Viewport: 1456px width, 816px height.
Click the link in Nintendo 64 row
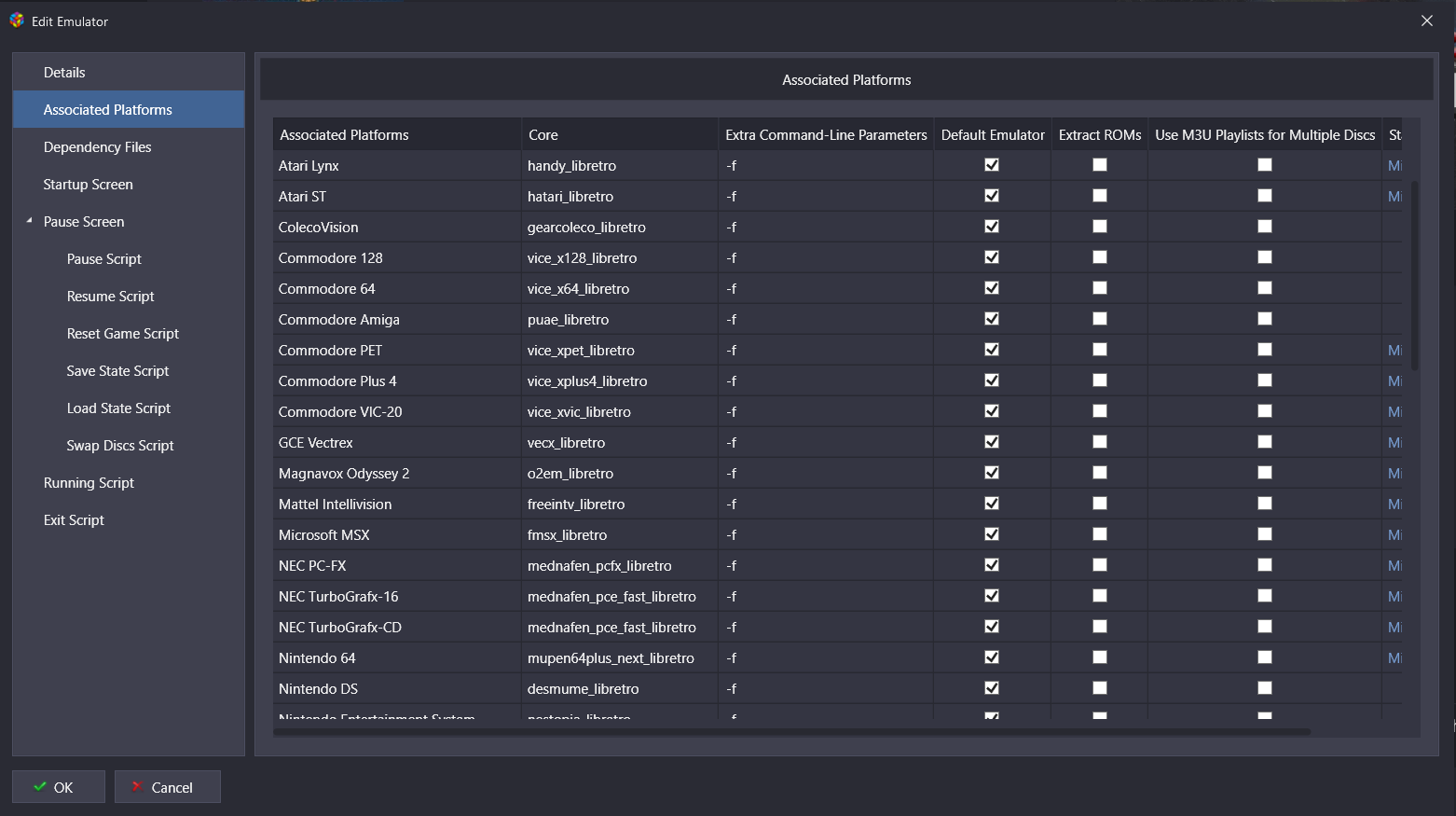[1394, 658]
